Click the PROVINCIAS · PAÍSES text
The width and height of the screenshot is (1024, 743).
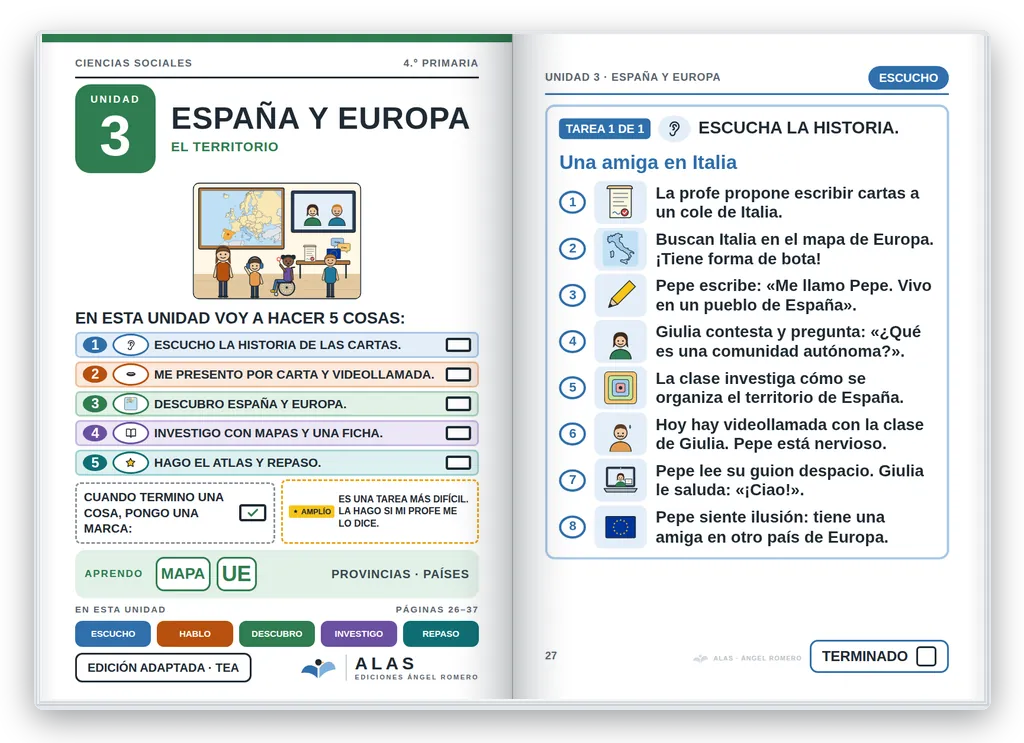(400, 574)
